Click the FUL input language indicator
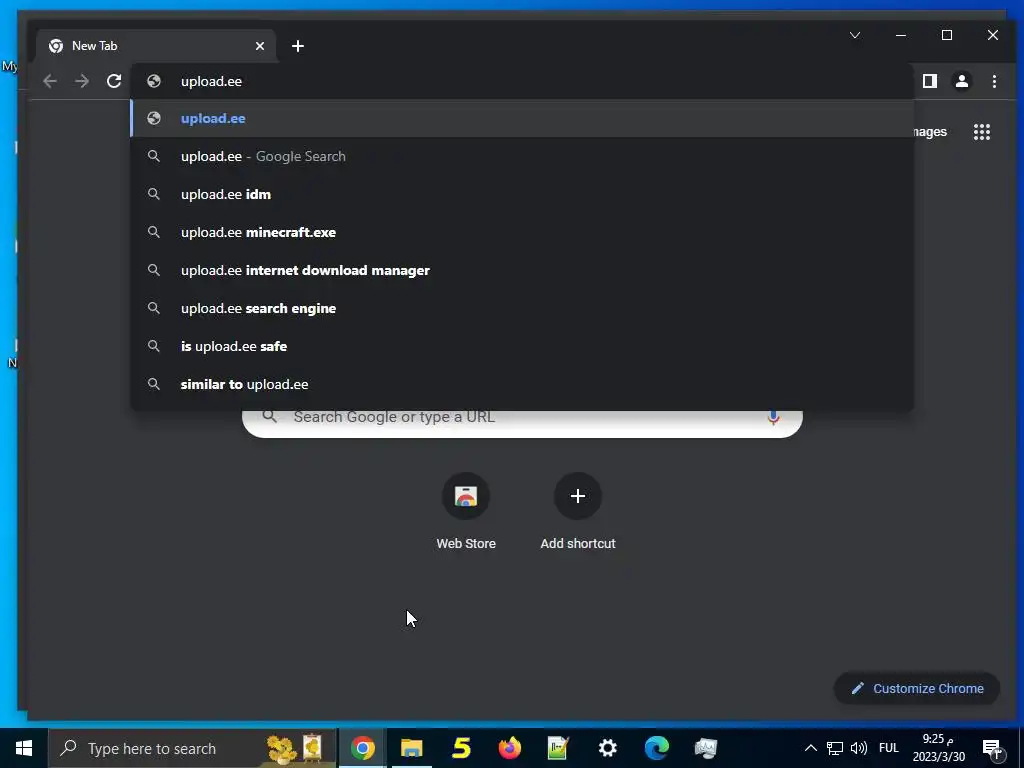Viewport: 1024px width, 768px height. click(x=889, y=748)
